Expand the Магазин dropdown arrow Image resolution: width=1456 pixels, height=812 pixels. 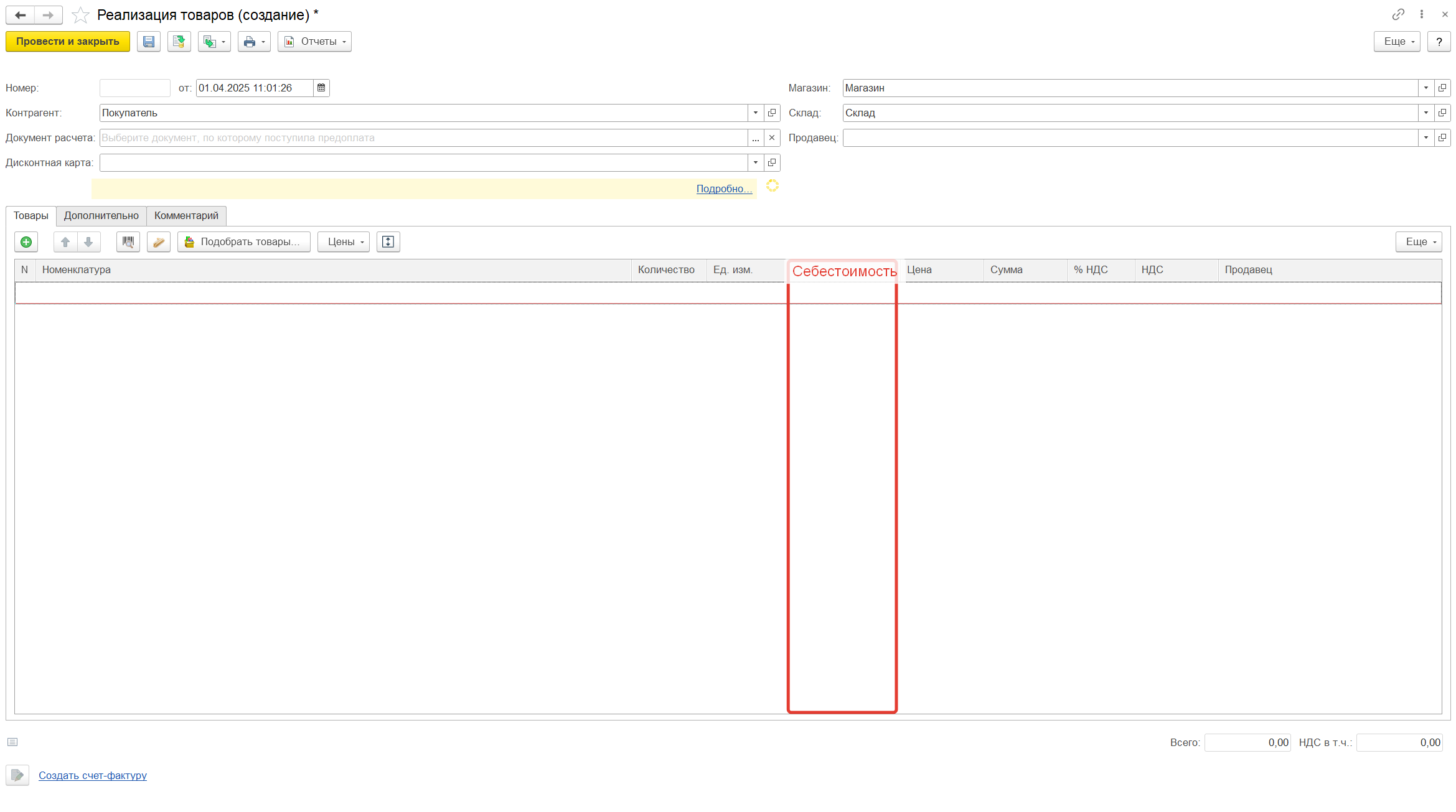click(x=1425, y=88)
